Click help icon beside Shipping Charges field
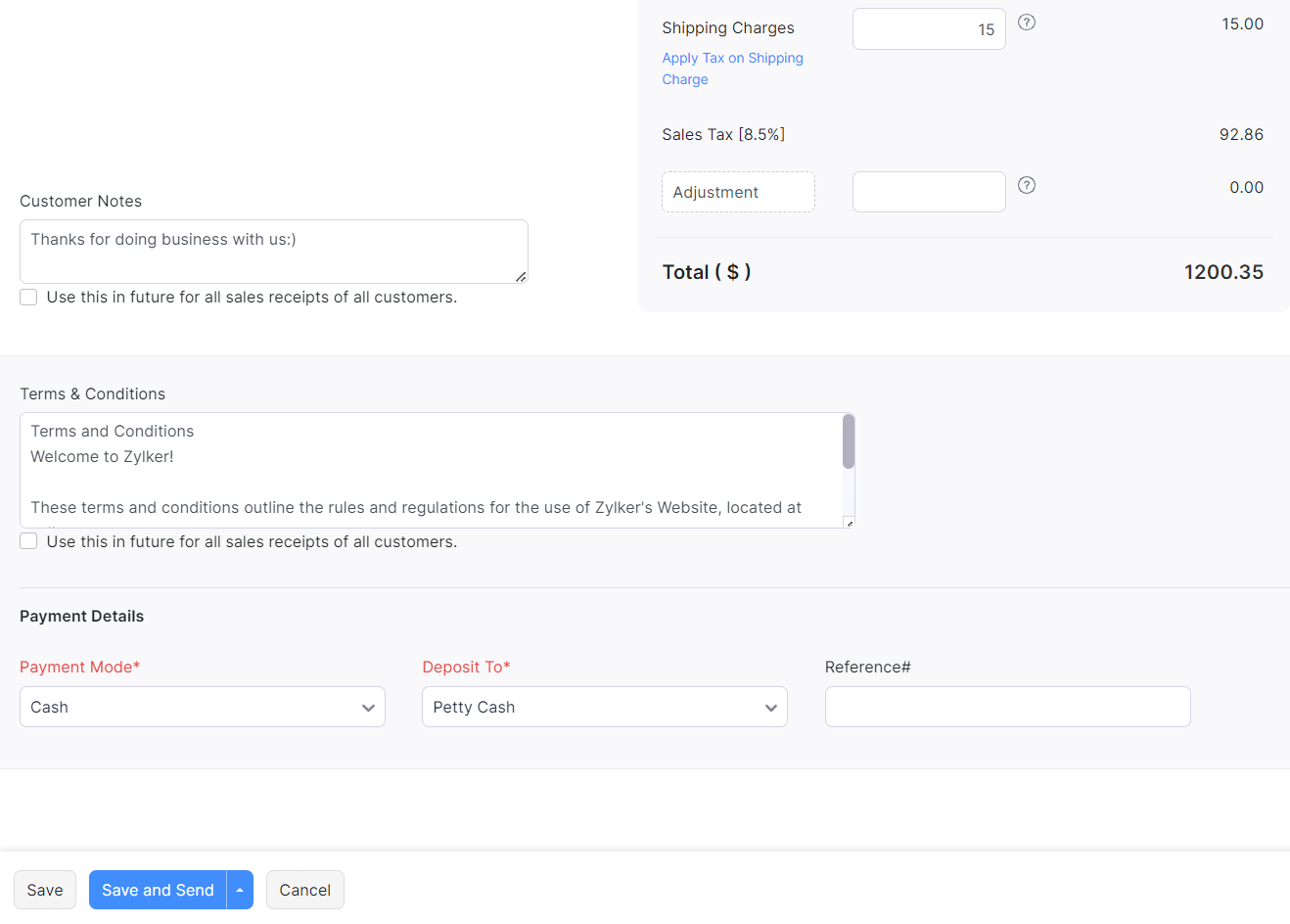This screenshot has height=924, width=1290. pyautogui.click(x=1026, y=23)
